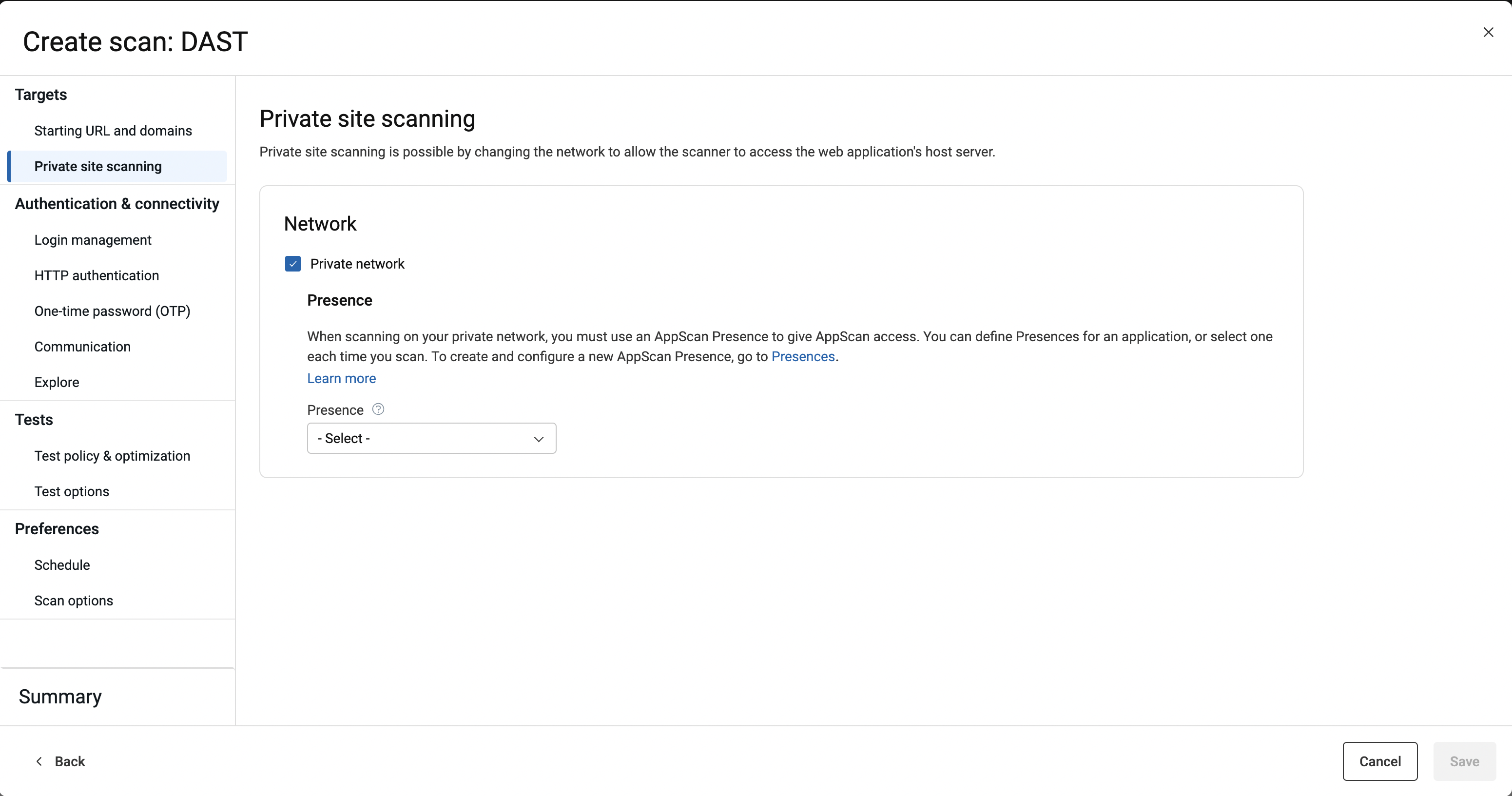Open Communication settings
Image resolution: width=1512 pixels, height=796 pixels.
pos(83,347)
